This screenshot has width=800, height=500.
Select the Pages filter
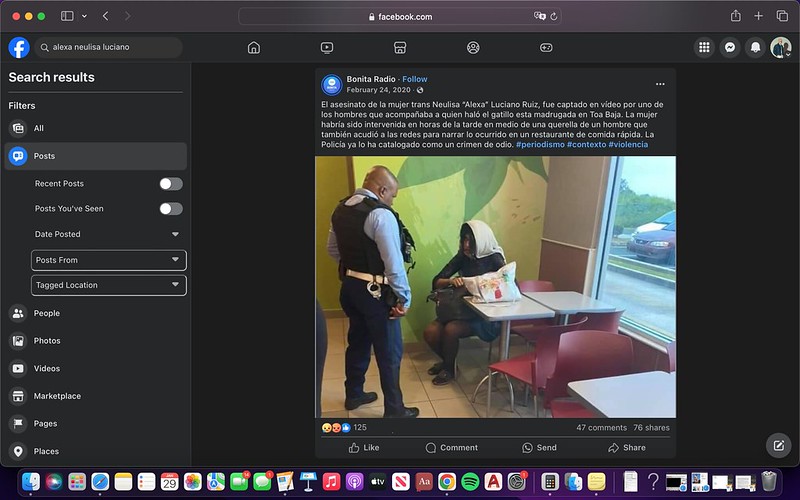click(95, 423)
